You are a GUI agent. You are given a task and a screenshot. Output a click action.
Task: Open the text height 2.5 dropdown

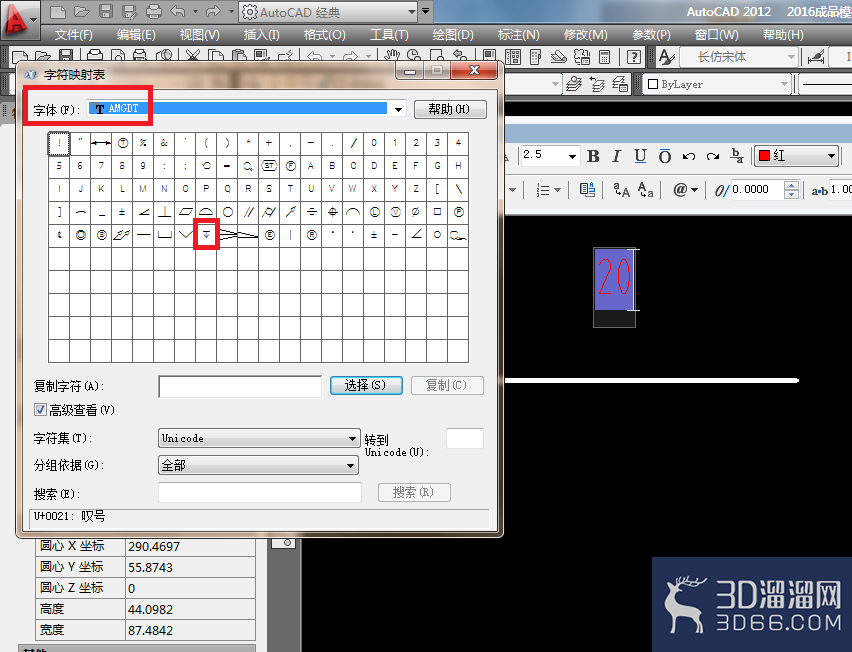tap(572, 157)
